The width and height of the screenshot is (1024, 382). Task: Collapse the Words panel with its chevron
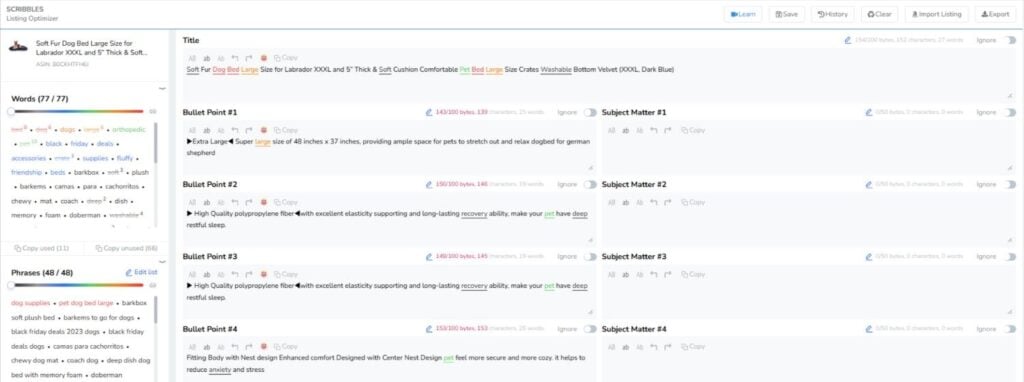[x=163, y=88]
